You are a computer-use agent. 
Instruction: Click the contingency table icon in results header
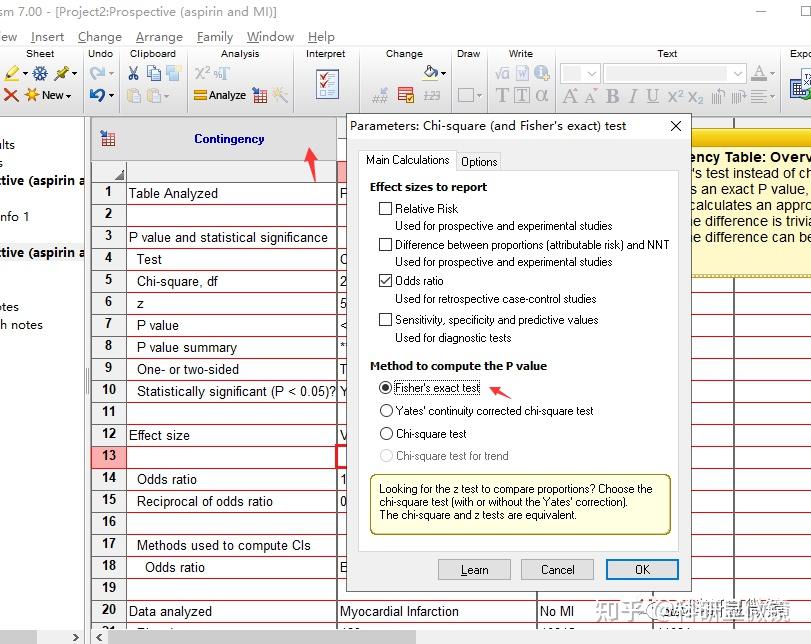[108, 139]
